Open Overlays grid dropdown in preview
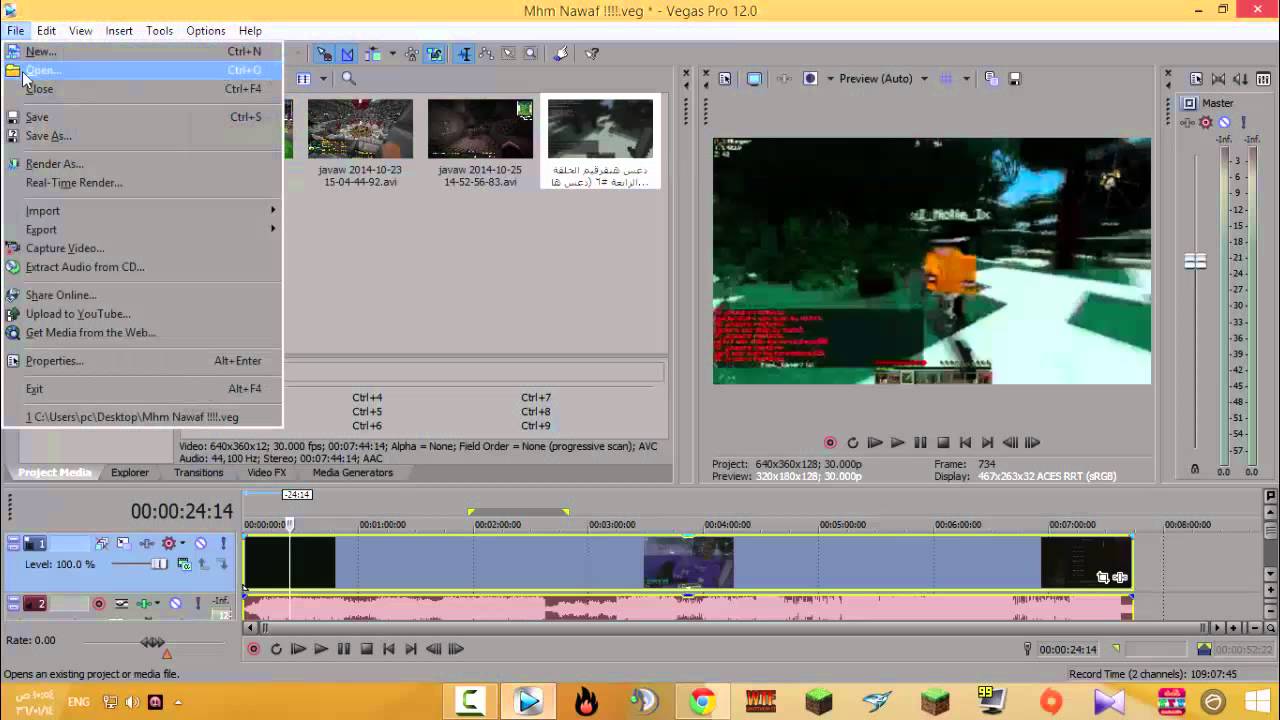 point(966,79)
